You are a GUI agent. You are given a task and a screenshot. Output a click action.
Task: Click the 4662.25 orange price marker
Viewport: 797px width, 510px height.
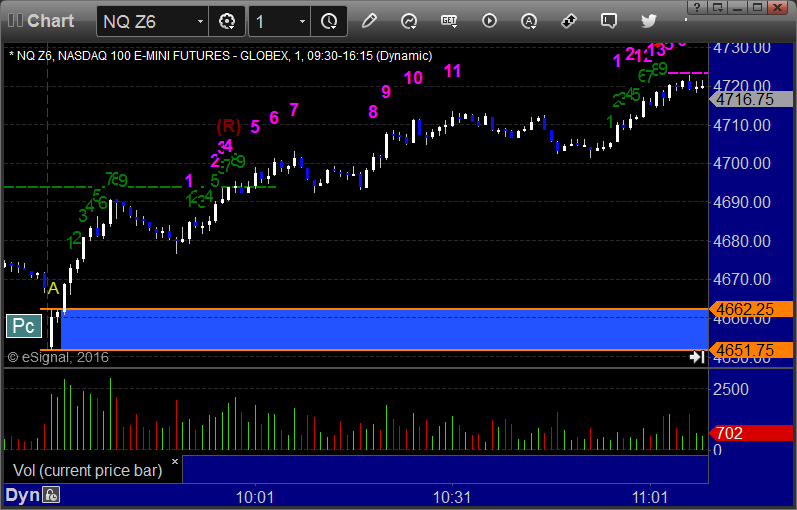coord(751,309)
